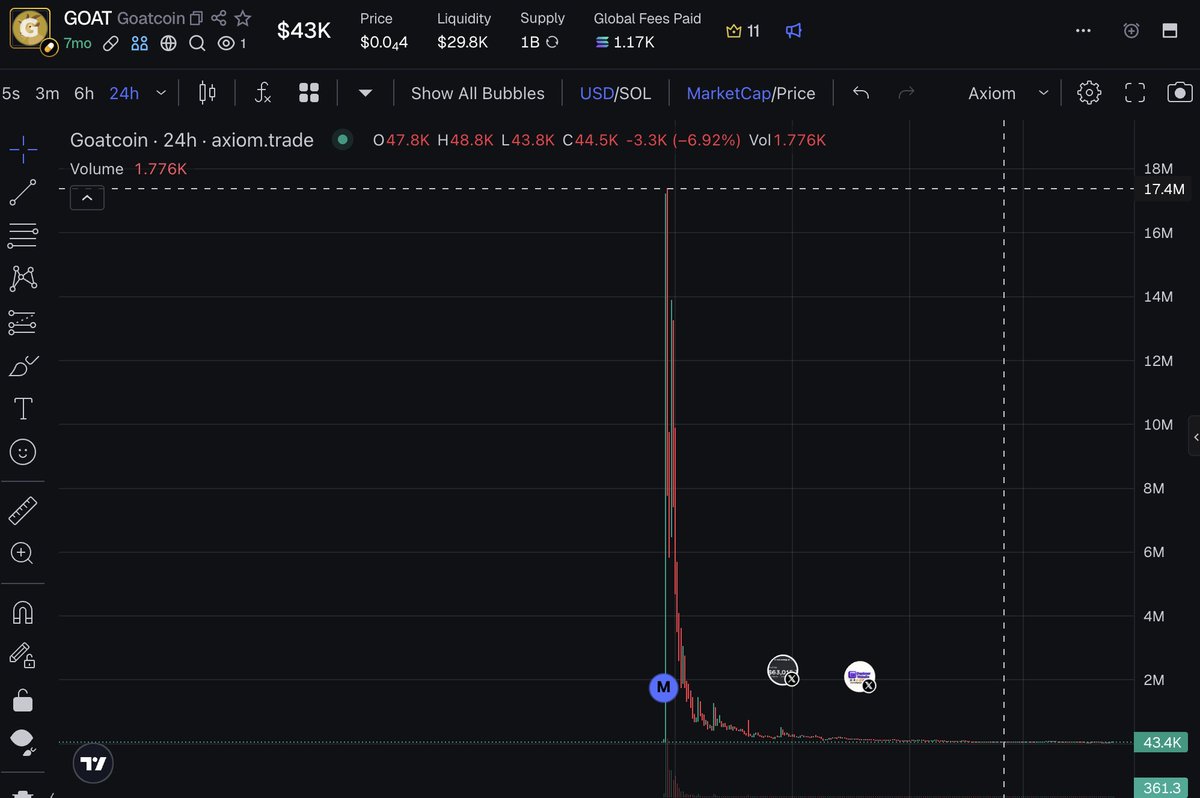Change the candlestick chart type
Screen dimensions: 1200x798
(x=207, y=93)
